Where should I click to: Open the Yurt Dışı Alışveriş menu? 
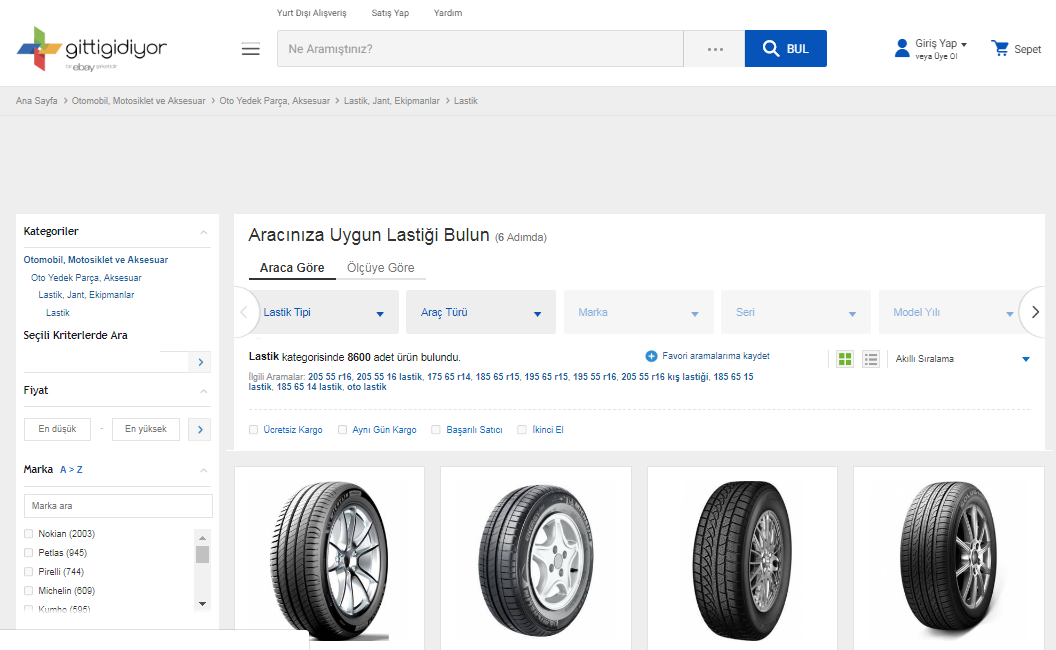coord(311,13)
